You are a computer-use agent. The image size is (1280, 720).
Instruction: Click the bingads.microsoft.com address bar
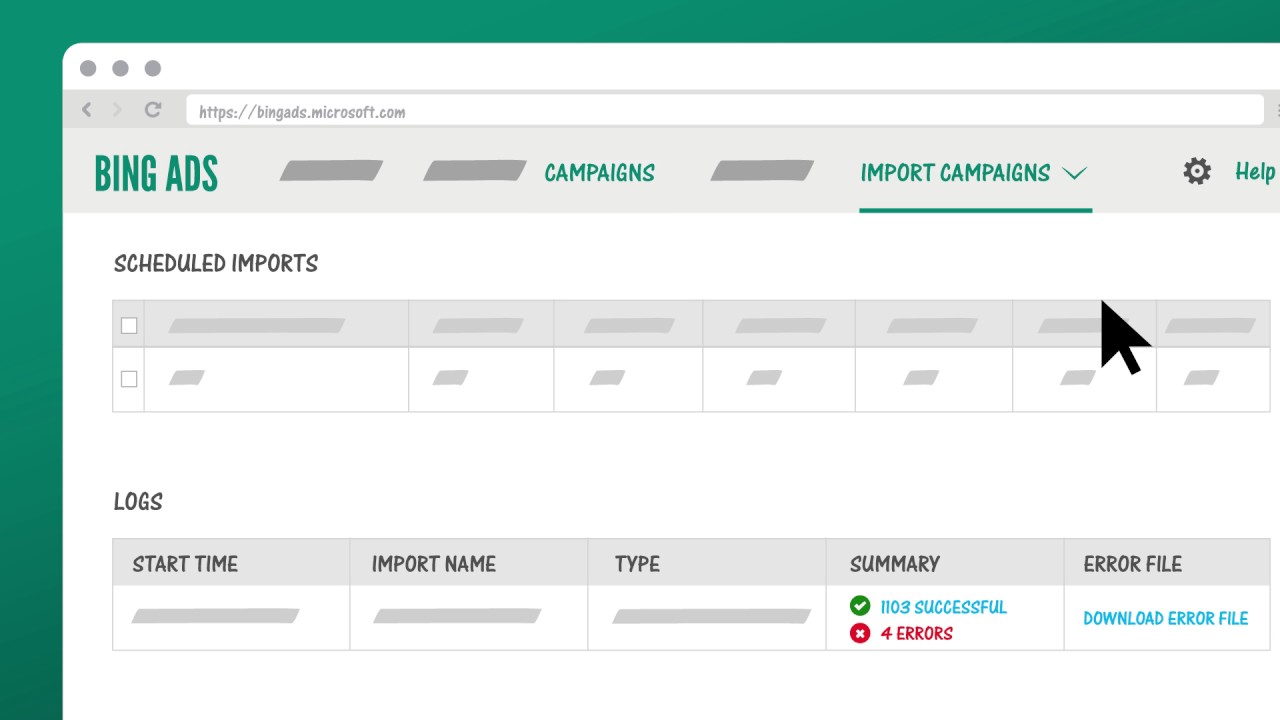point(724,111)
